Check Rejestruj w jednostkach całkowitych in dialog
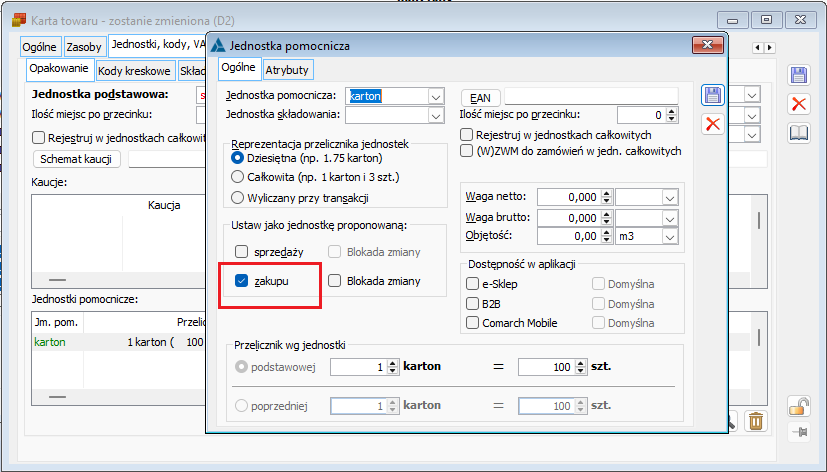This screenshot has width=827, height=472. click(466, 135)
